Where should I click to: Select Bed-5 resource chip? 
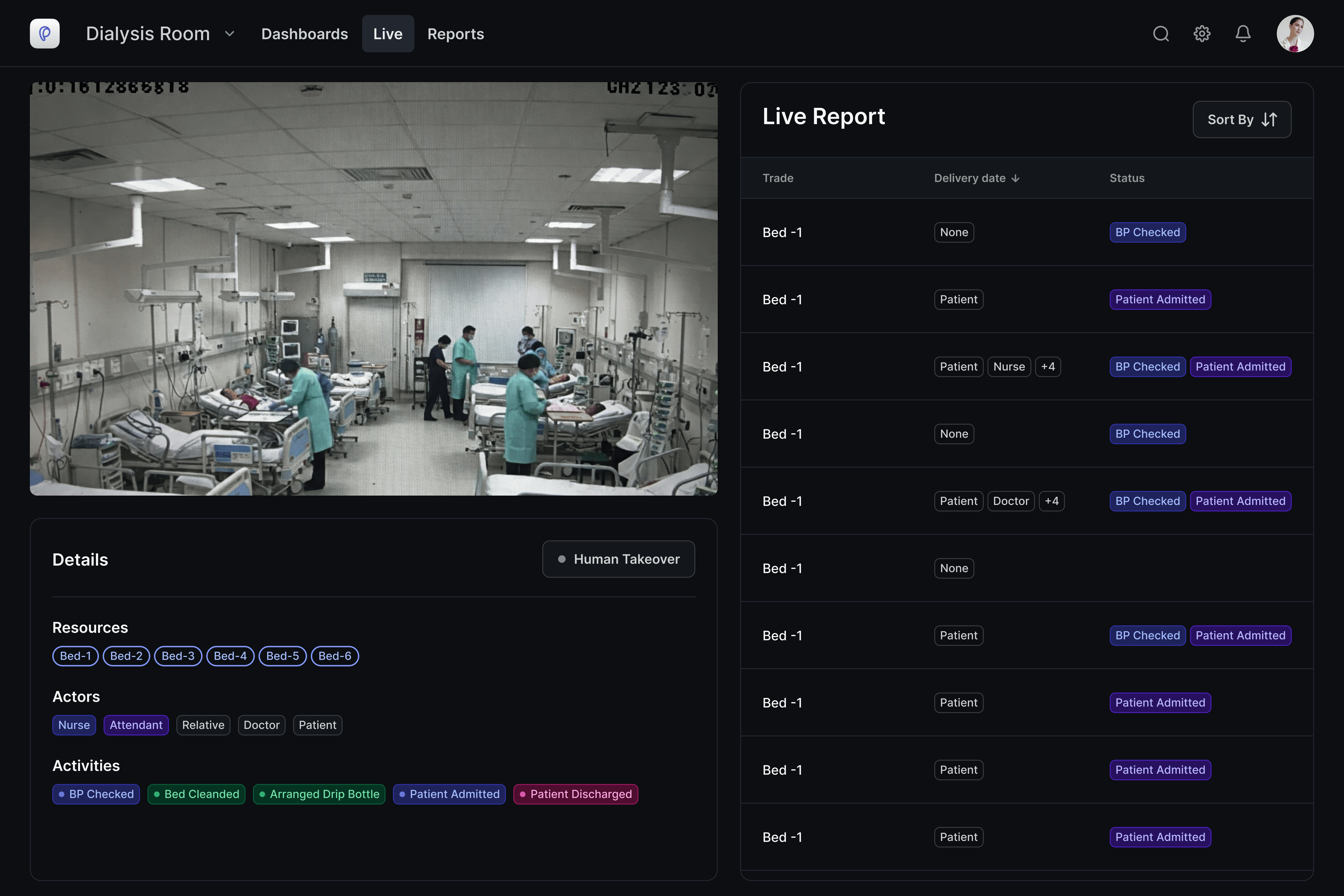pos(283,656)
